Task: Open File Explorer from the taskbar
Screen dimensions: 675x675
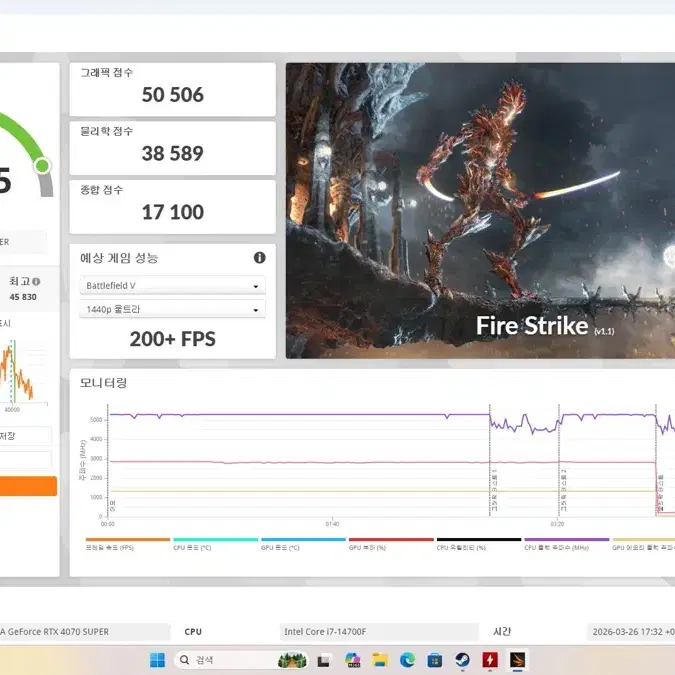Action: point(380,660)
